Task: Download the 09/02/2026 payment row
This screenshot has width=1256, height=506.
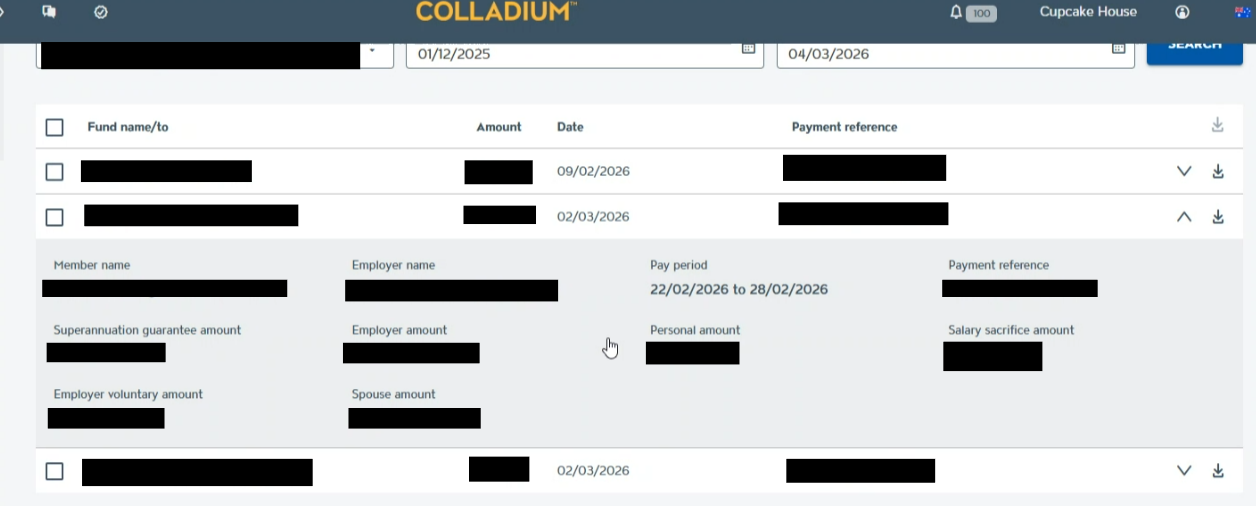Action: point(1218,171)
